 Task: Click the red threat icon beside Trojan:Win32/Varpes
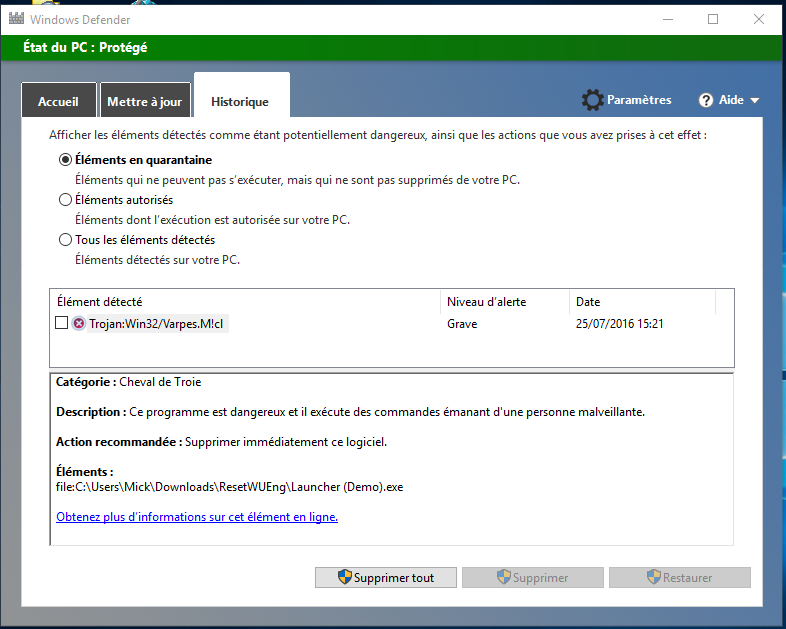coord(79,323)
